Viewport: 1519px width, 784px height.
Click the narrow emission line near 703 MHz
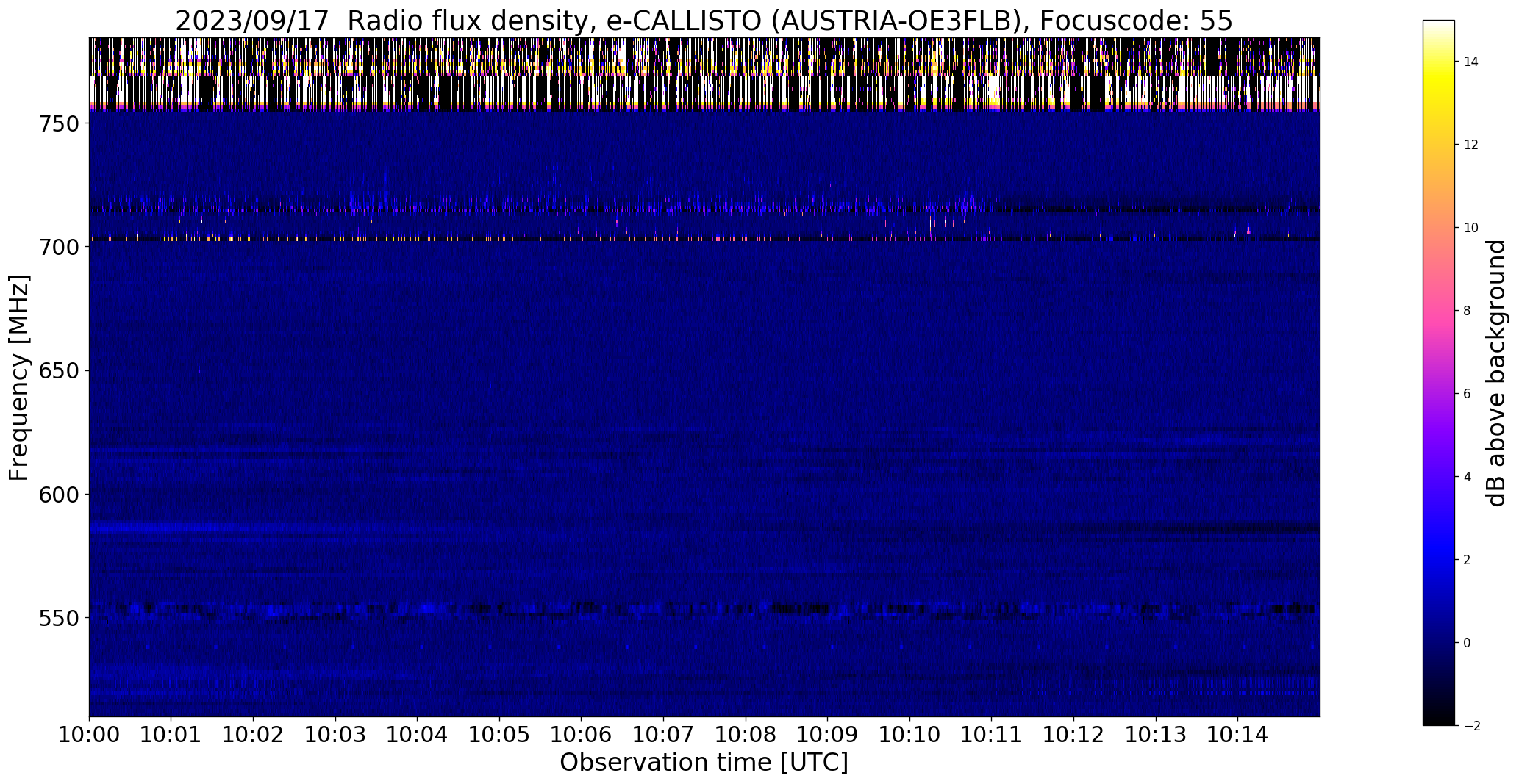point(704,239)
